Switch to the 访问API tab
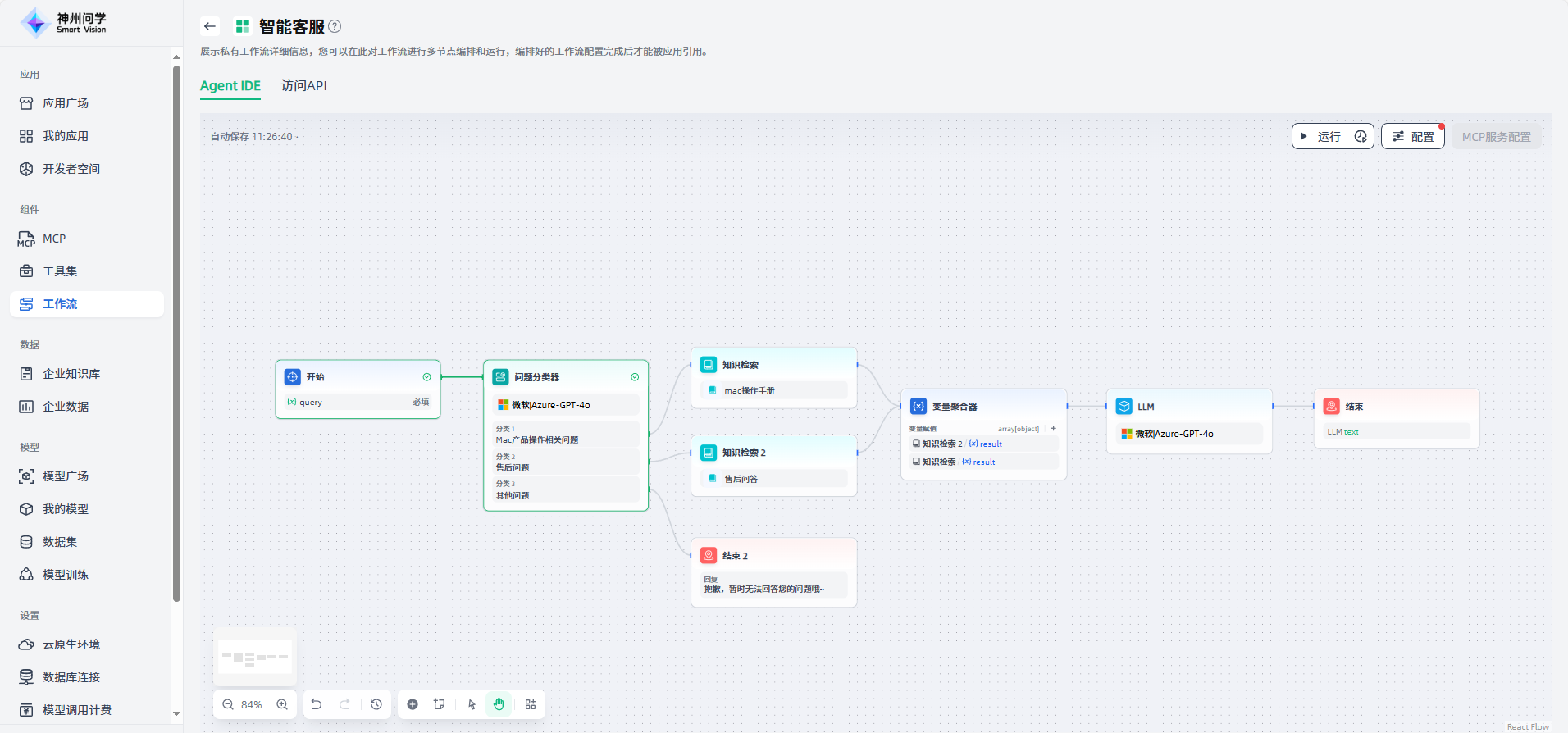This screenshot has width=1568, height=733. tap(303, 85)
